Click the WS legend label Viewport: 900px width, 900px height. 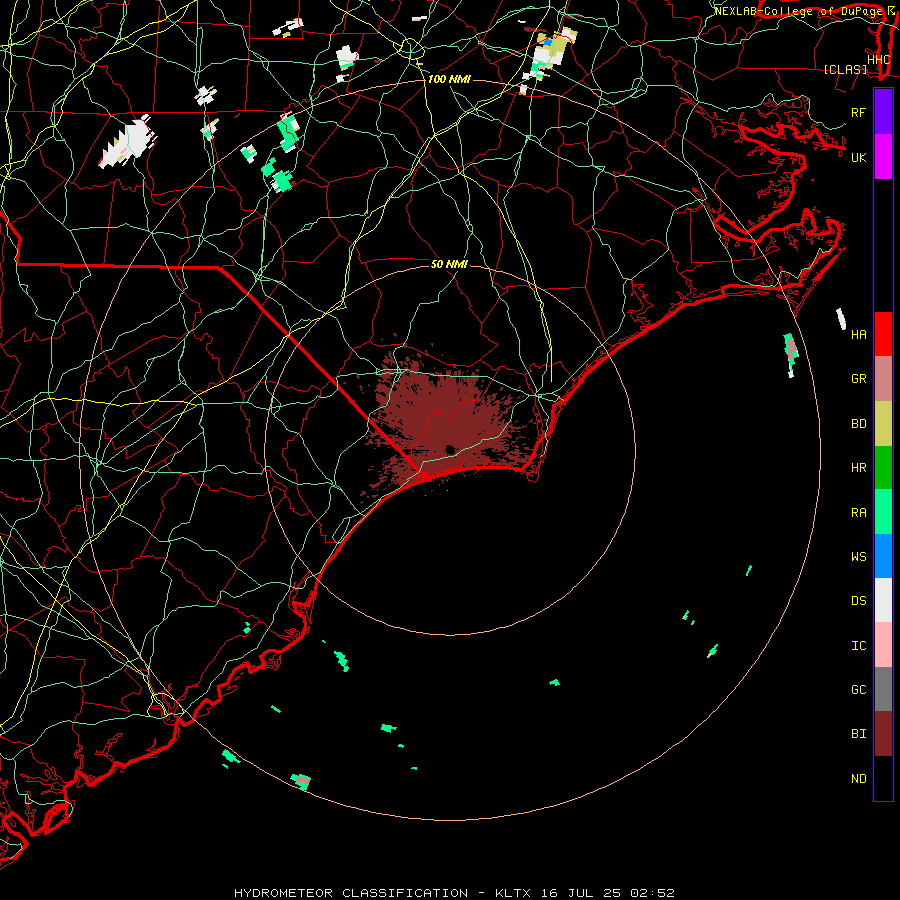tap(858, 556)
